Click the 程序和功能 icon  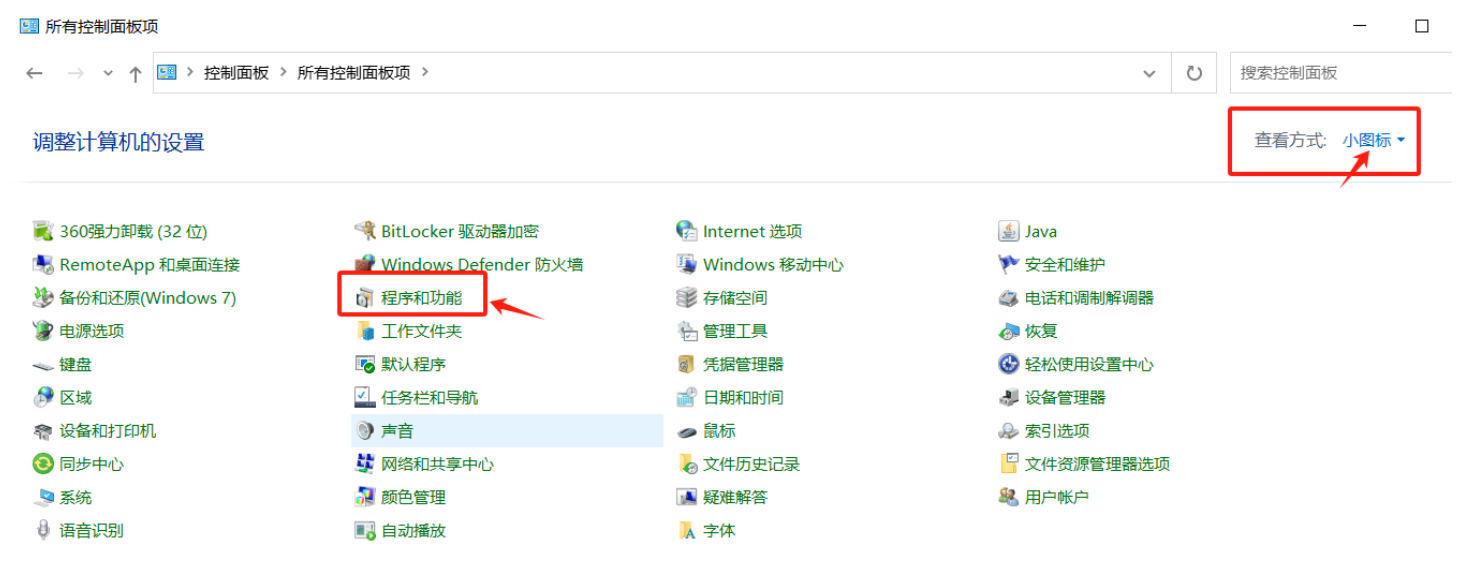click(x=365, y=298)
